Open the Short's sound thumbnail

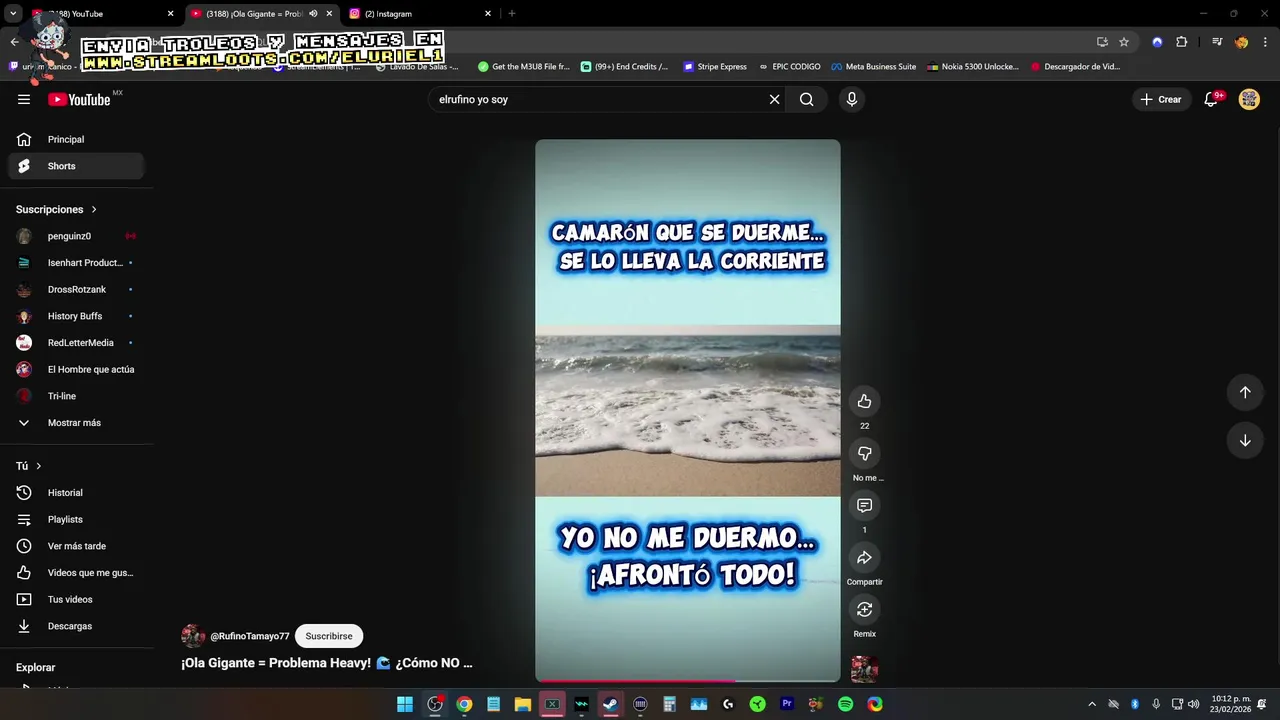click(864, 669)
